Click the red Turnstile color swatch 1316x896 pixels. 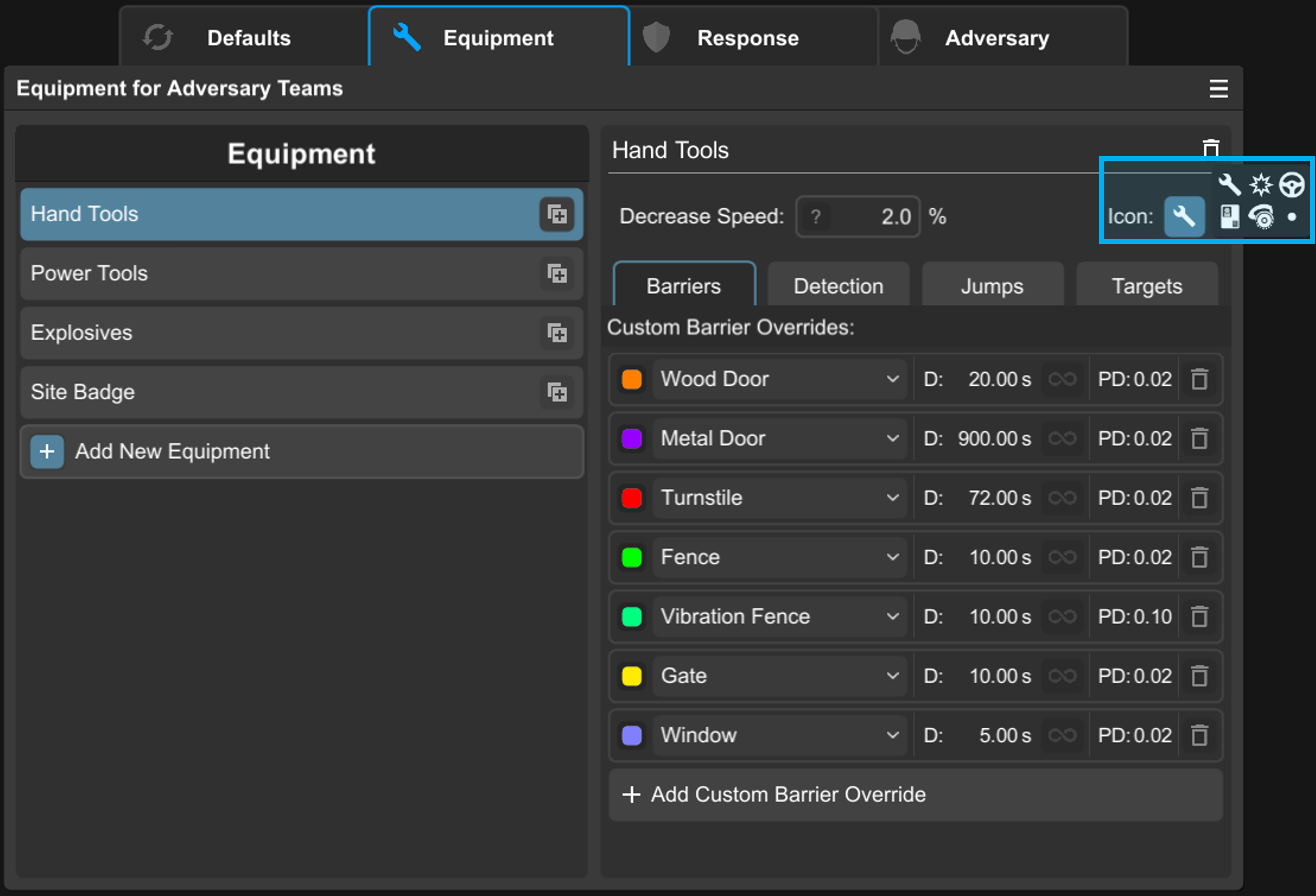tap(631, 498)
